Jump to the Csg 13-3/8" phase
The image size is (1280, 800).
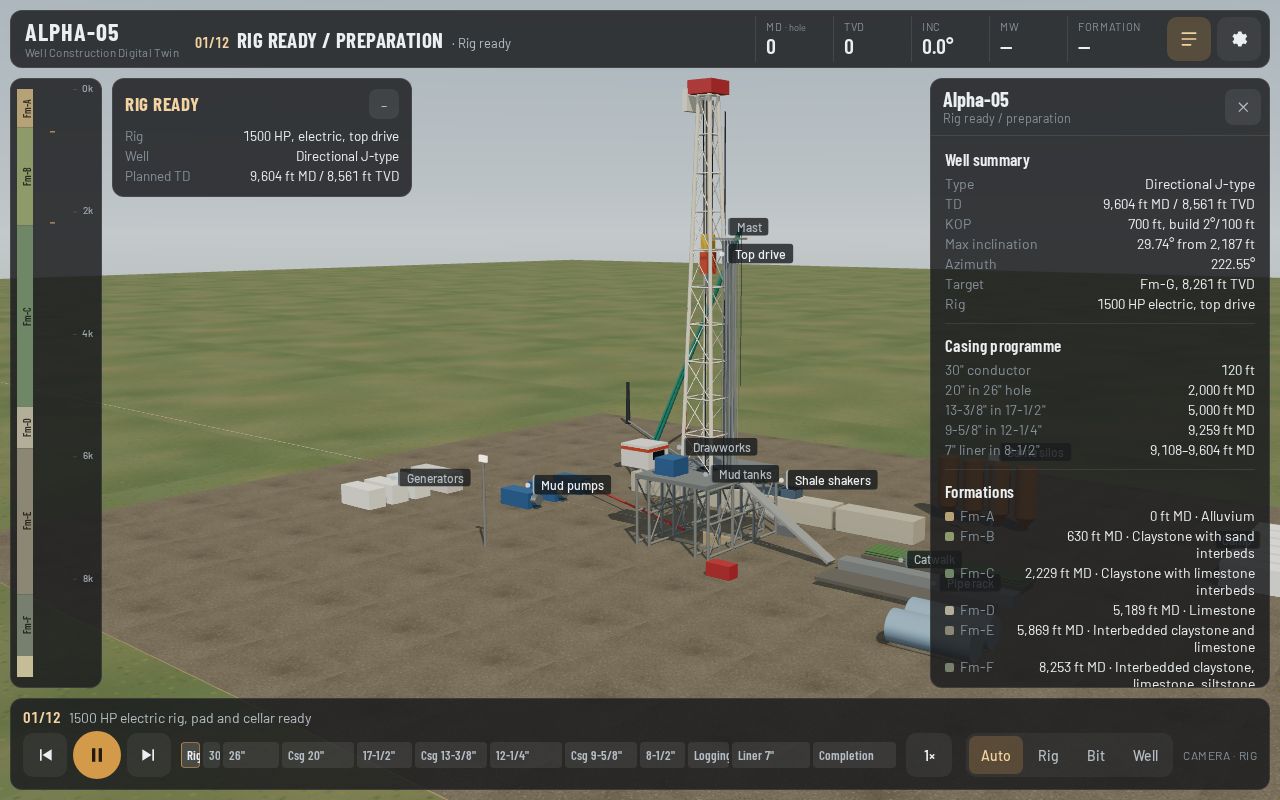click(x=451, y=755)
